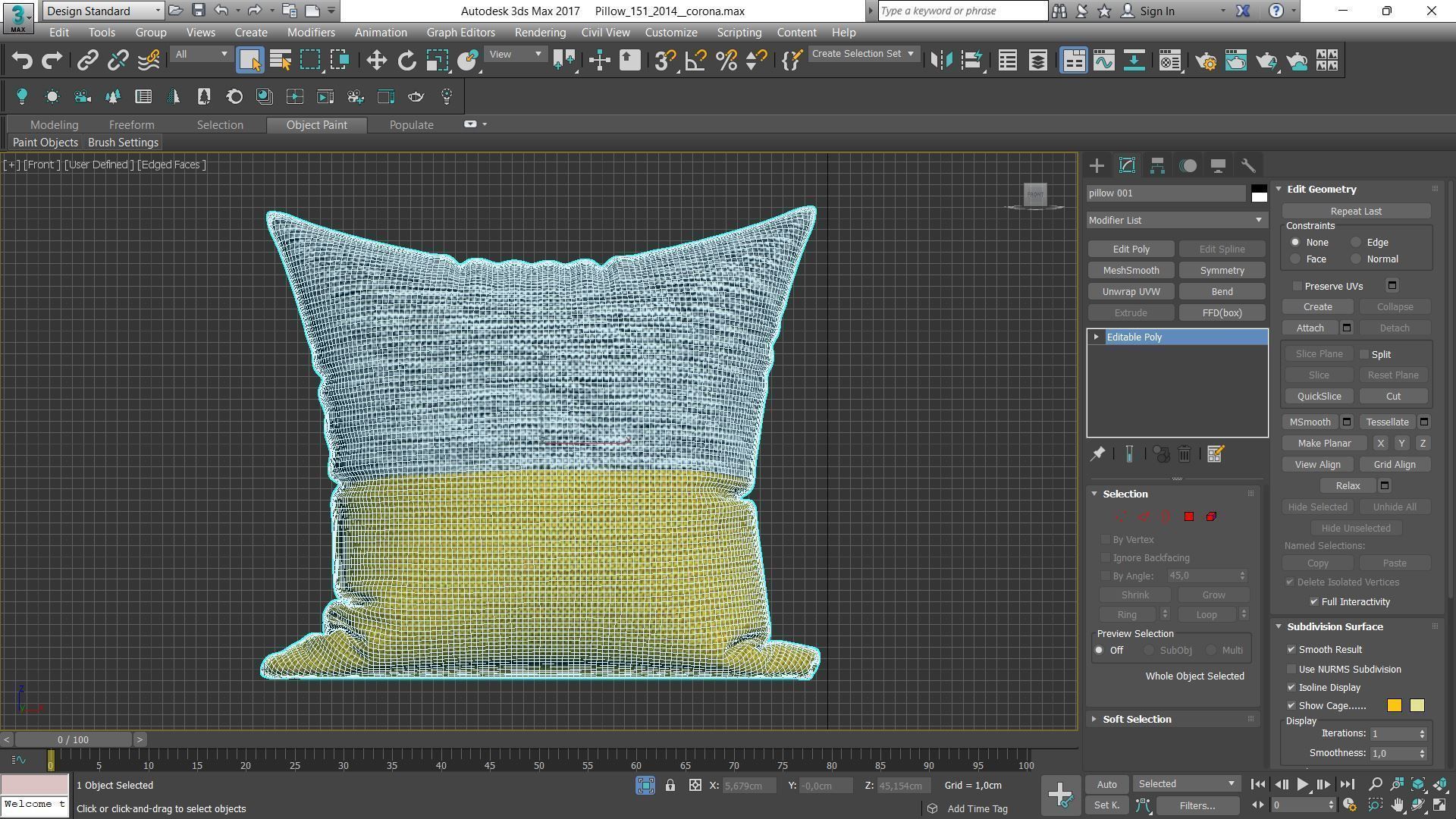Switch to Utilities command panel tab

[1248, 166]
